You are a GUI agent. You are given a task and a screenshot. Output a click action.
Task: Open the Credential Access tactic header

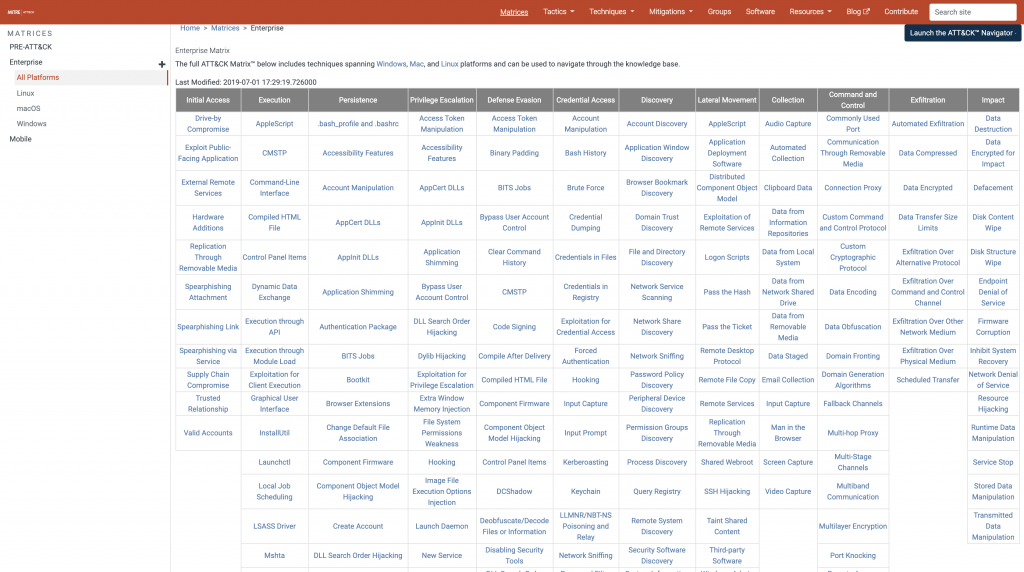[x=585, y=100]
